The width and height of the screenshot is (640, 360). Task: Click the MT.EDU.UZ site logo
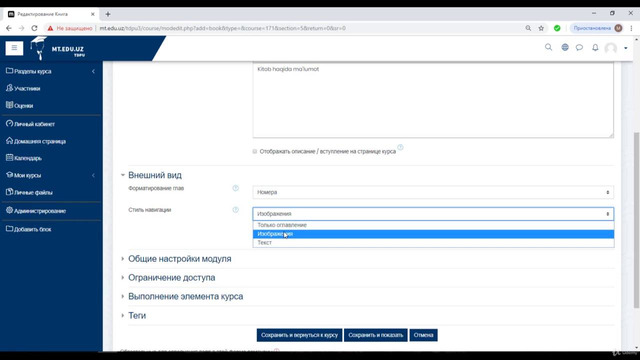[x=58, y=48]
